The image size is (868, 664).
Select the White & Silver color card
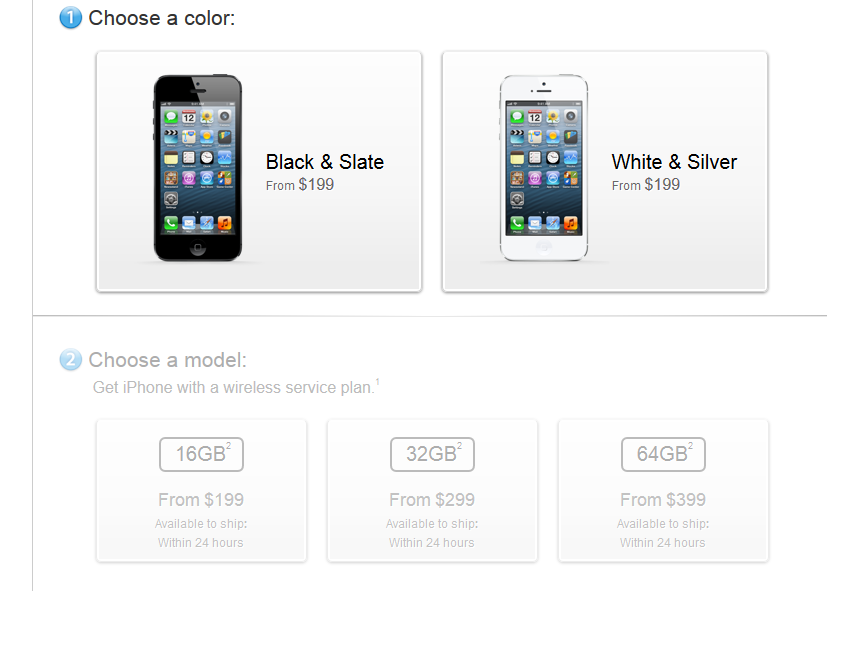605,172
